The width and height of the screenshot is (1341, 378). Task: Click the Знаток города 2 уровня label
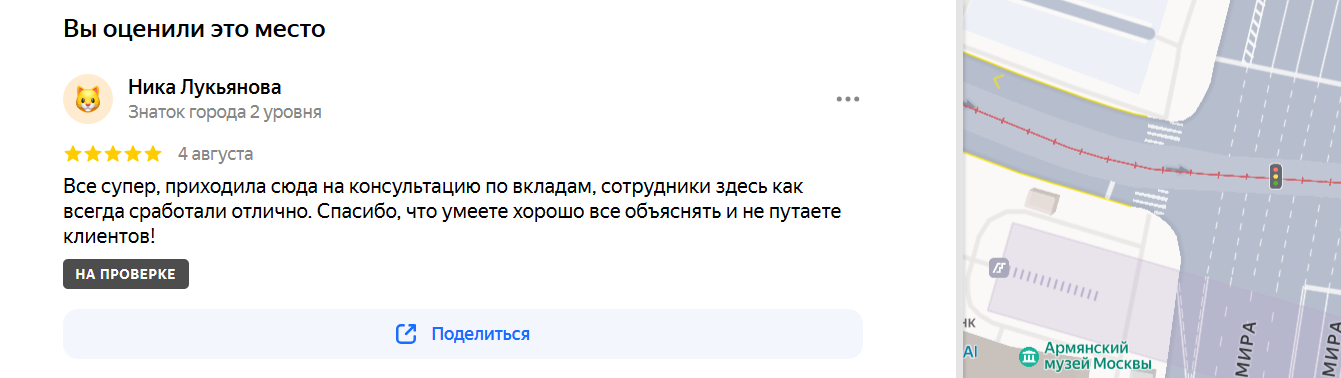tap(225, 112)
